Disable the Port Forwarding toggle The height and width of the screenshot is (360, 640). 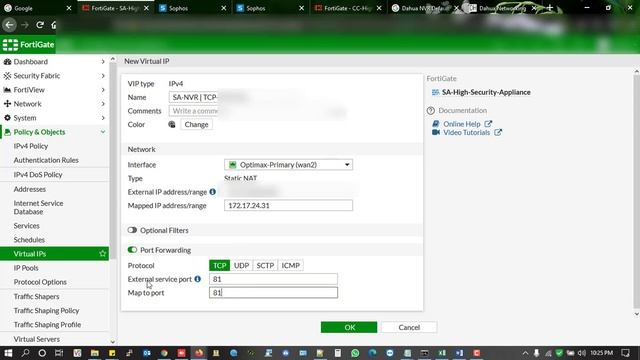[132, 250]
